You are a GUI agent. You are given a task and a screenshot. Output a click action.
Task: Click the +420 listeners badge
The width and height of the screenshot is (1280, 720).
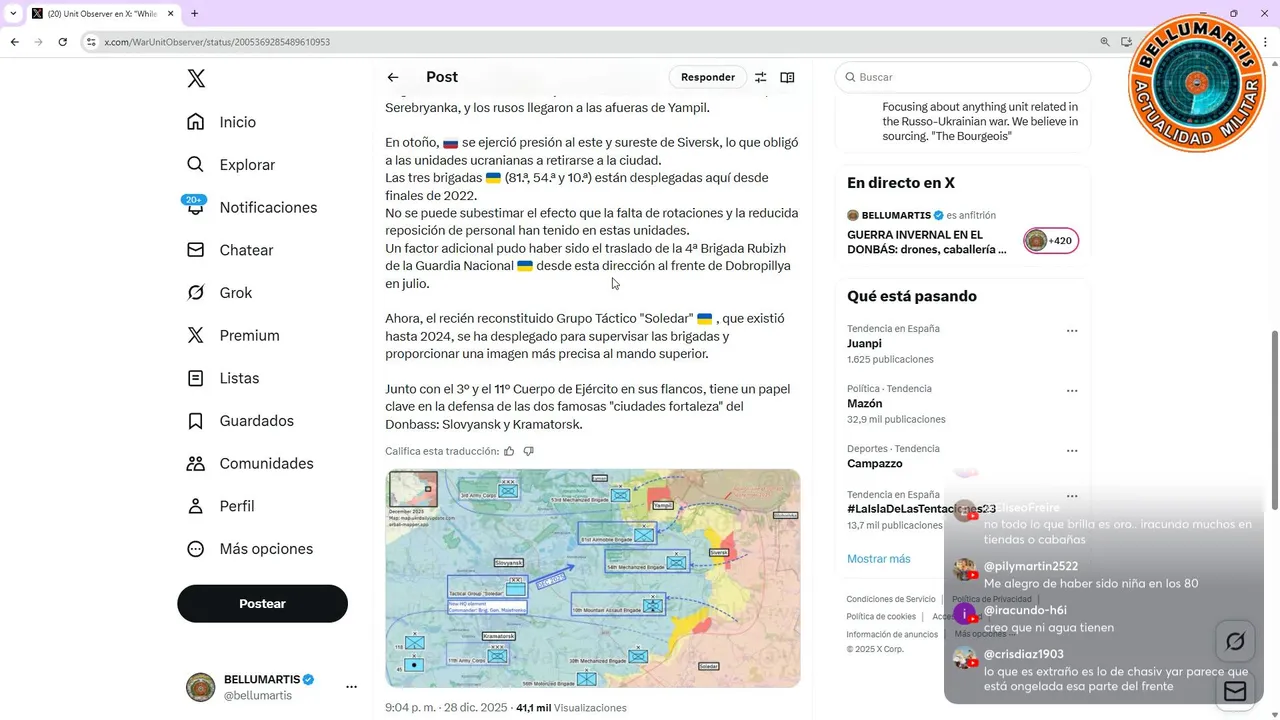[1051, 241]
